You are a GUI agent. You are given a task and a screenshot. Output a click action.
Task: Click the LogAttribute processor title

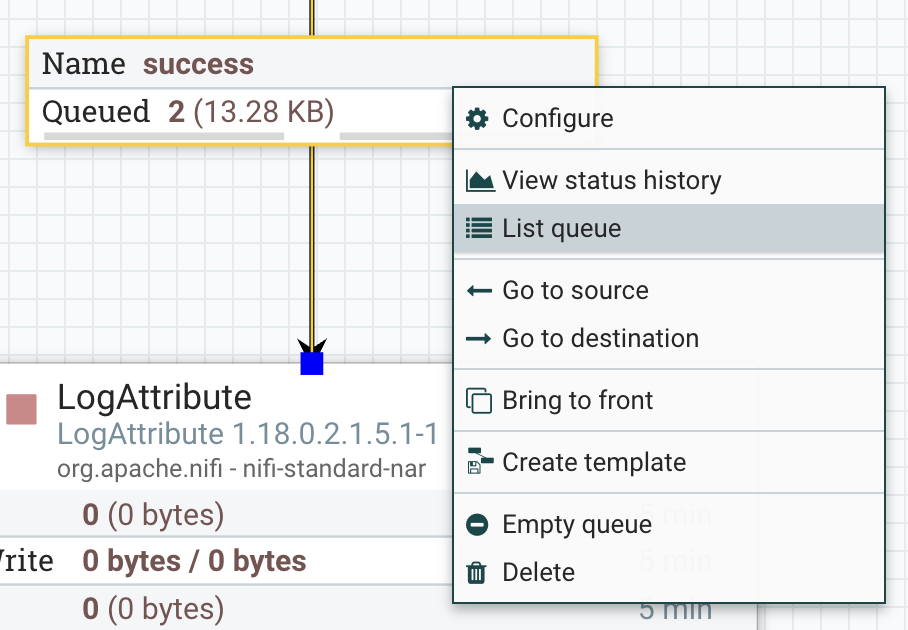154,397
